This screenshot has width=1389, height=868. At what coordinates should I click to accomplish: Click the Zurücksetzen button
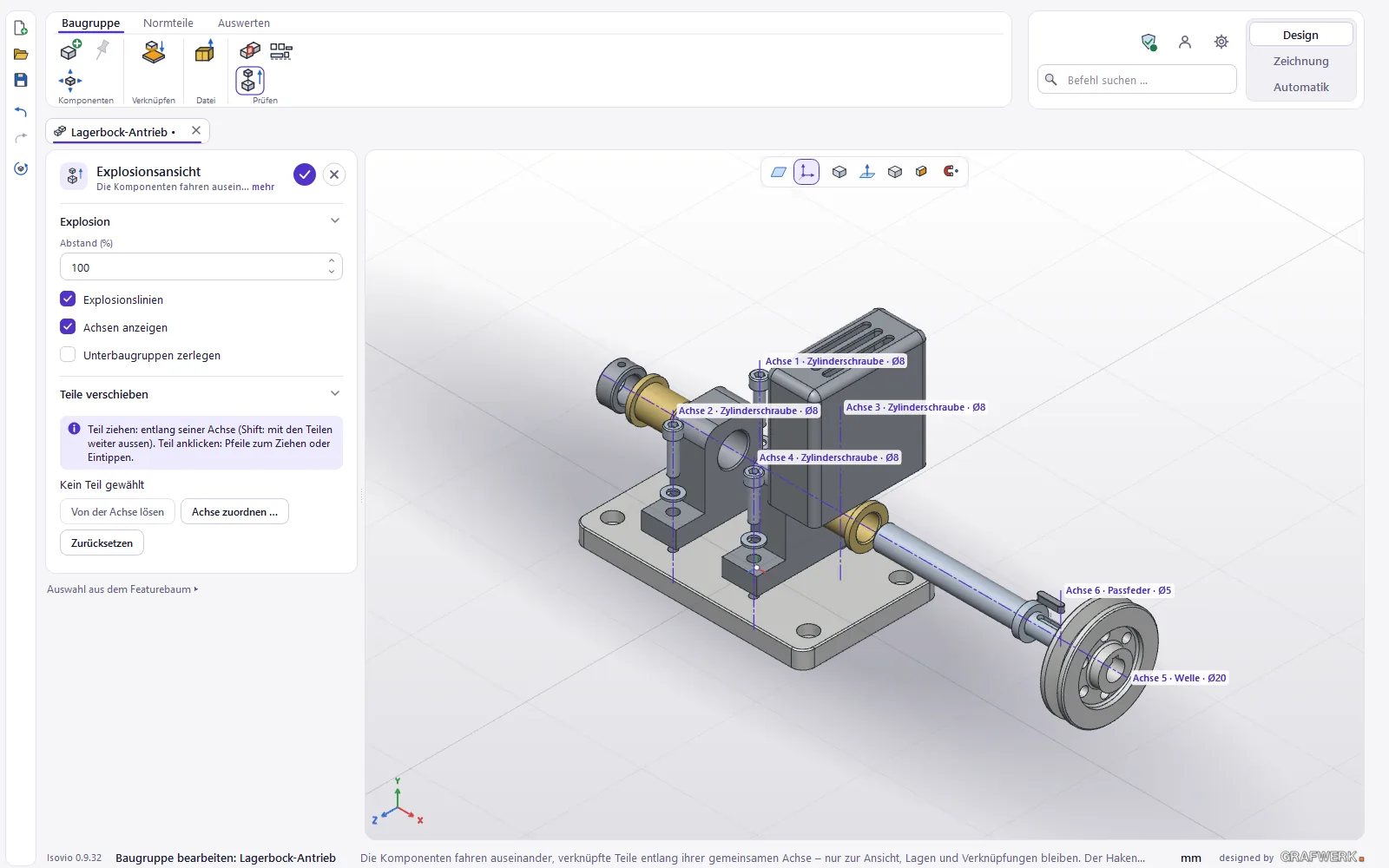click(102, 542)
